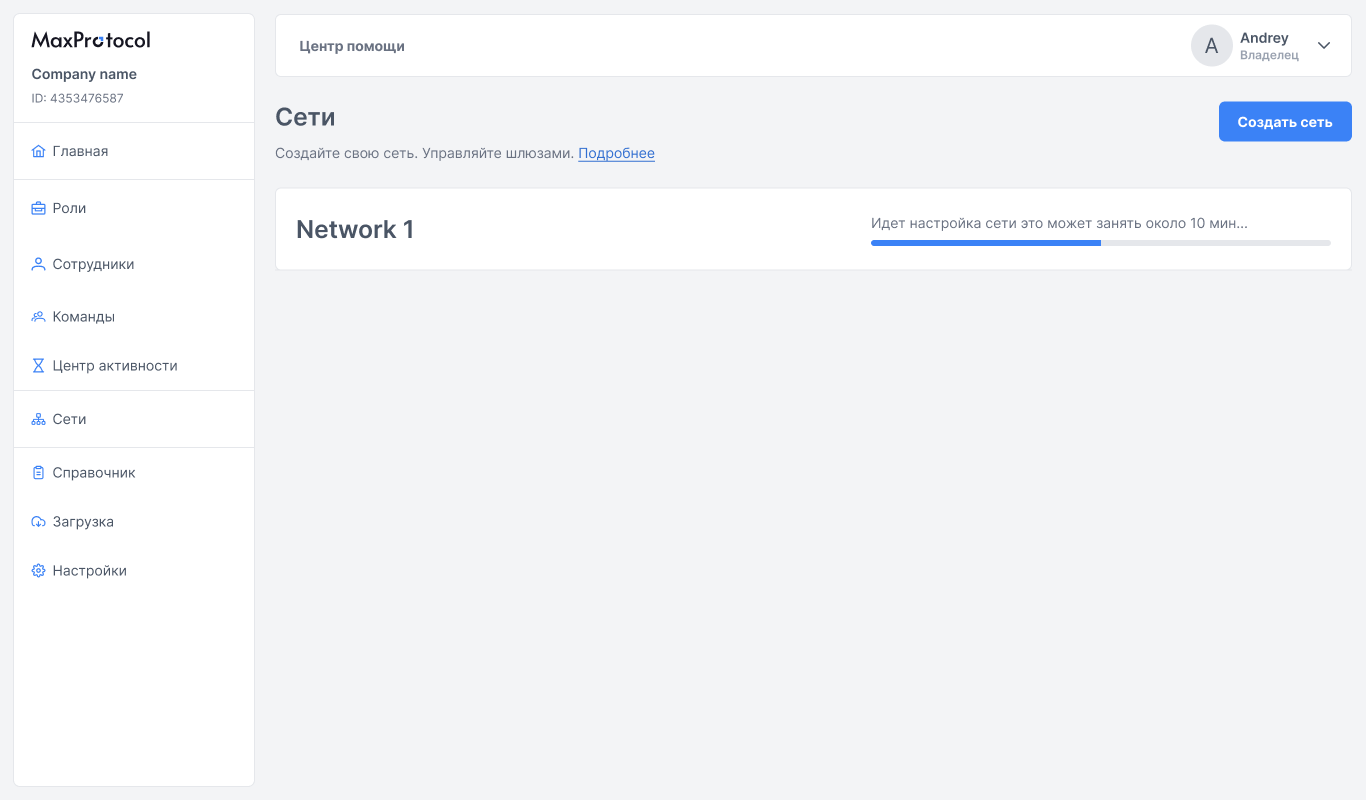Click the clipboard icon beside Справочник
The height and width of the screenshot is (800, 1366).
tap(38, 473)
